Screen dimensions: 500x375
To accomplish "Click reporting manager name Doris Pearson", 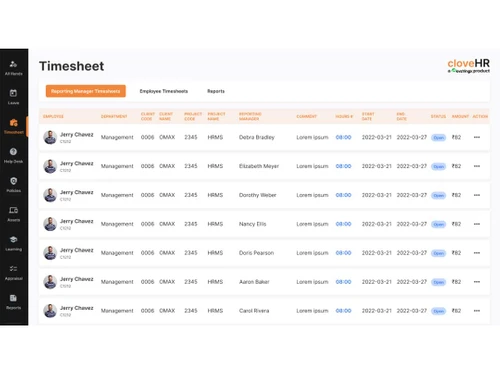I will [x=256, y=253].
